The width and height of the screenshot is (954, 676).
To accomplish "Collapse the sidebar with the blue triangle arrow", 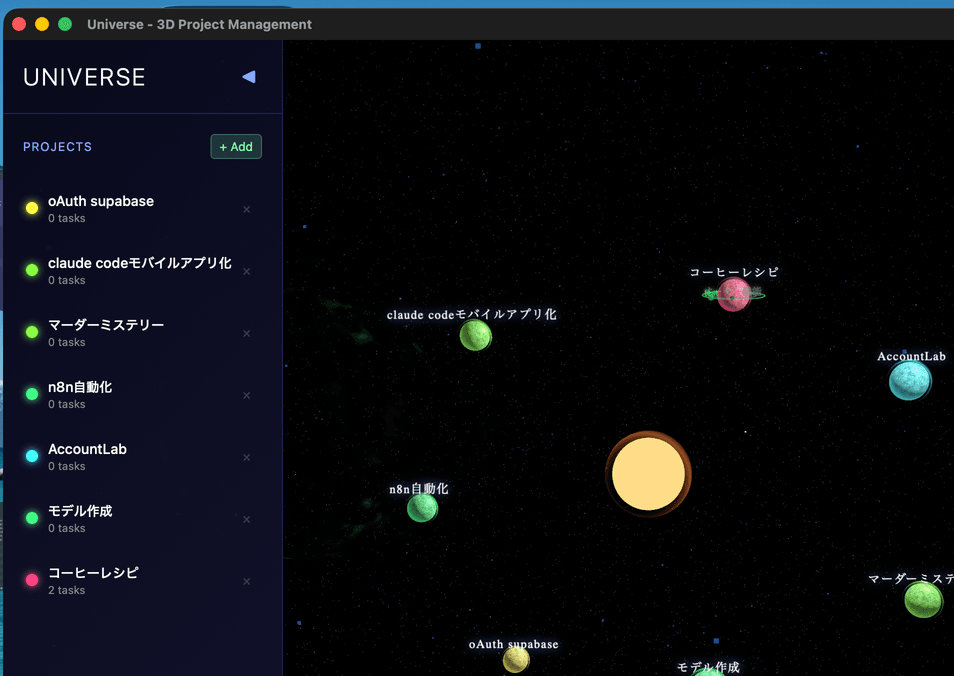I will [x=248, y=76].
